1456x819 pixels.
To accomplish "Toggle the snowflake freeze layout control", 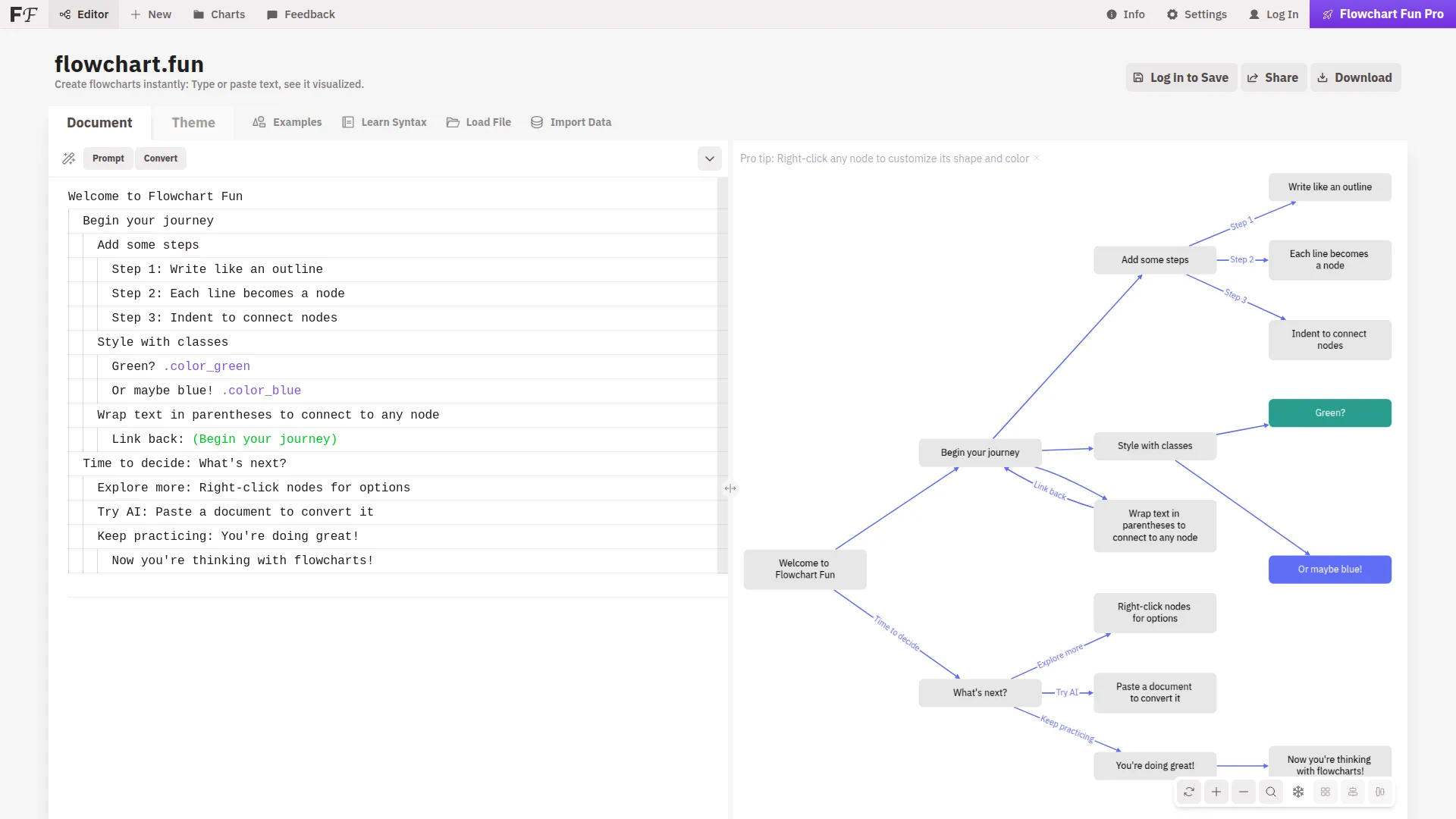I will pyautogui.click(x=1298, y=792).
